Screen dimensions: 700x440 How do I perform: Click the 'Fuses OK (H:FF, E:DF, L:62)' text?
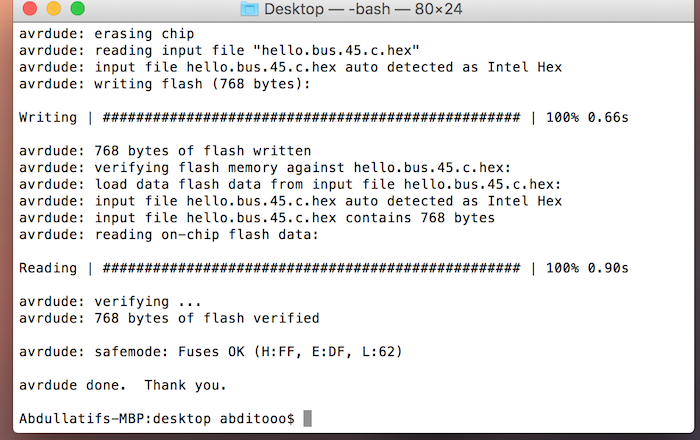tap(290, 352)
